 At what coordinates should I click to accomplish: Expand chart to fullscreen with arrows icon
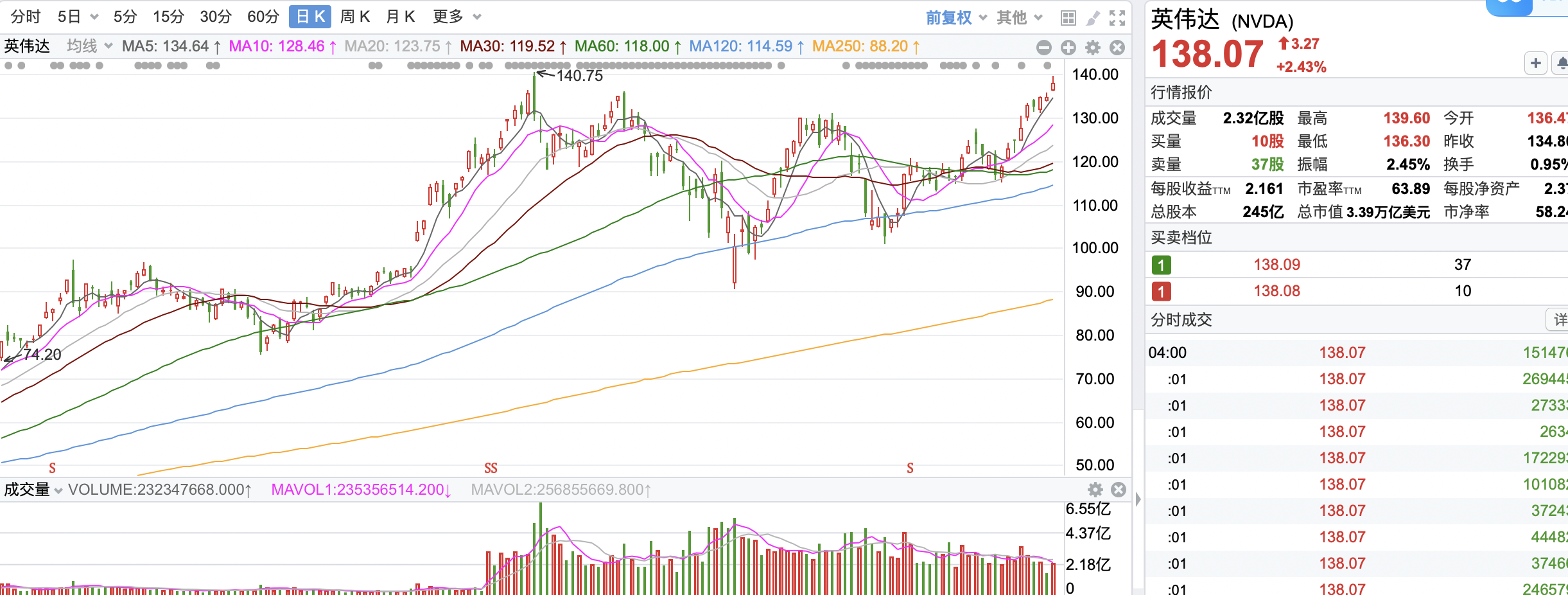[1119, 18]
